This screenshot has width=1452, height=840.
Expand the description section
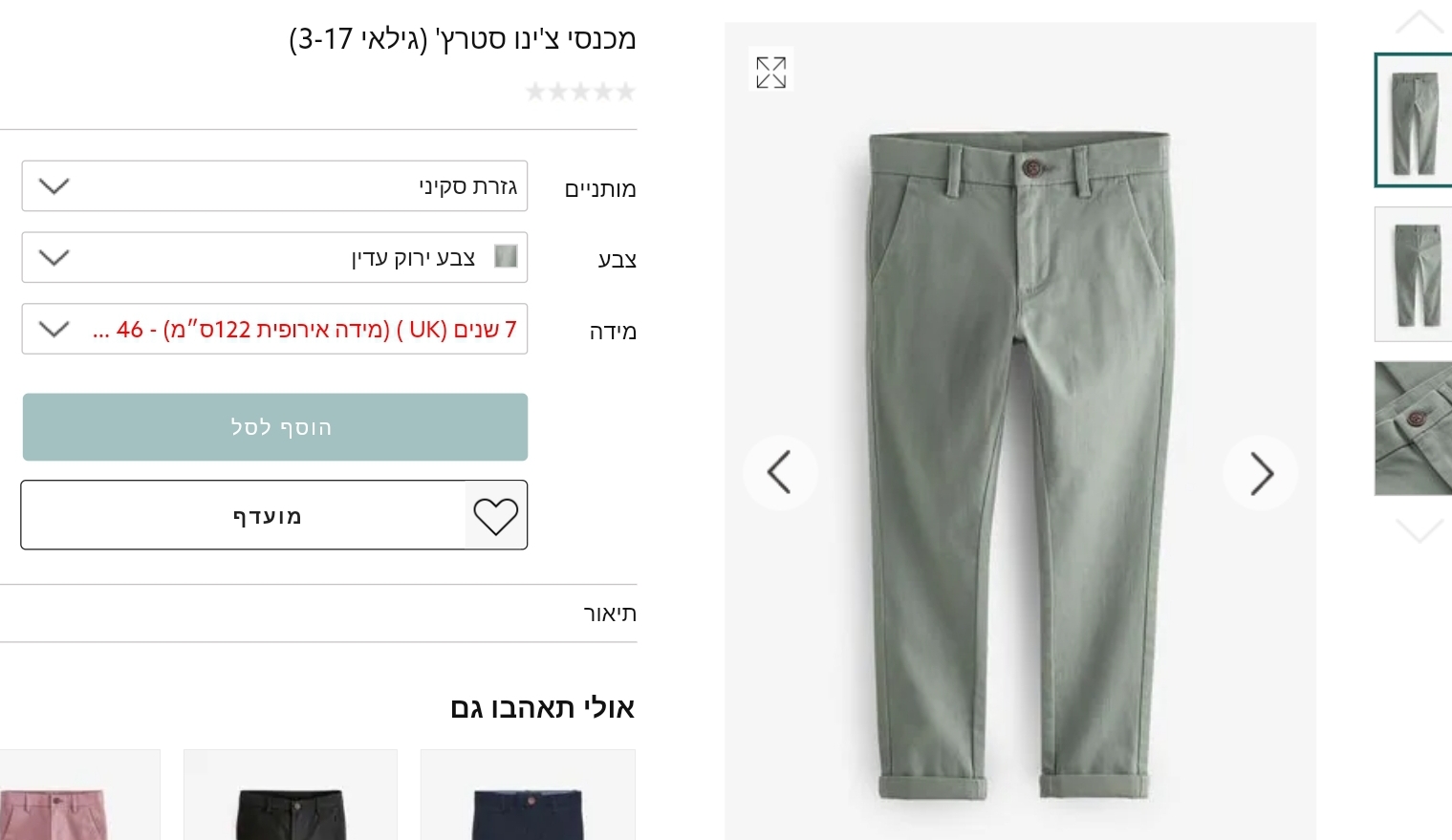(x=610, y=614)
